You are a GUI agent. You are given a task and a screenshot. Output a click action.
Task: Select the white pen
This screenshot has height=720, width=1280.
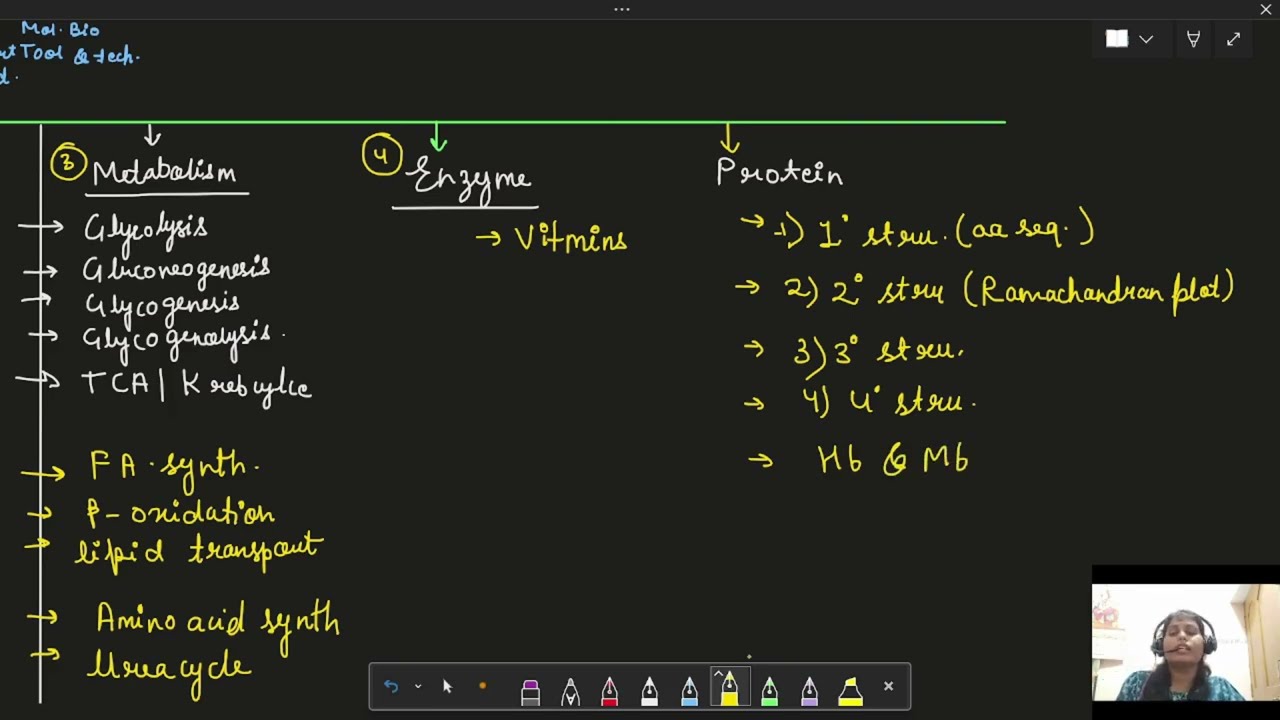point(650,690)
